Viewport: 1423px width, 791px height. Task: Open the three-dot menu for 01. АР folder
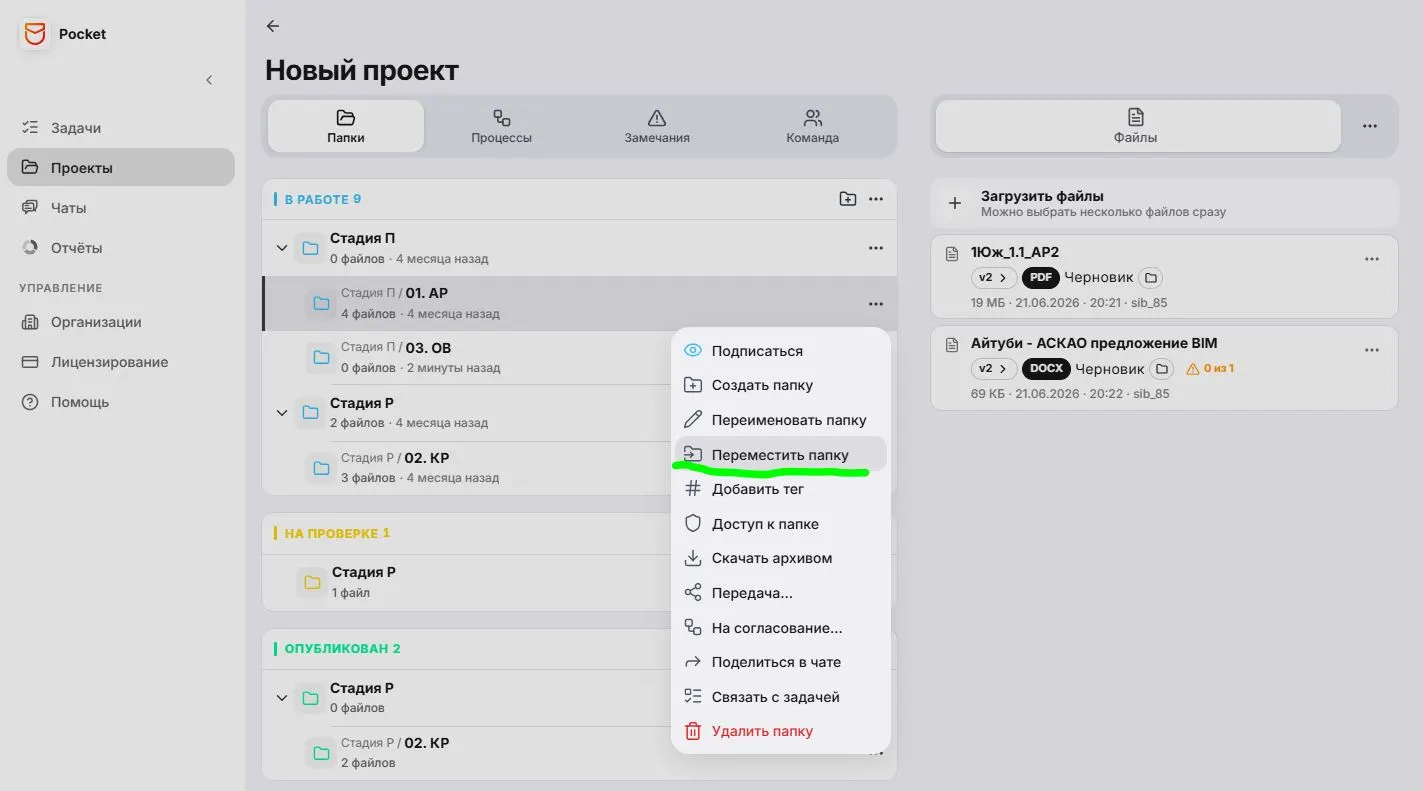pyautogui.click(x=876, y=304)
